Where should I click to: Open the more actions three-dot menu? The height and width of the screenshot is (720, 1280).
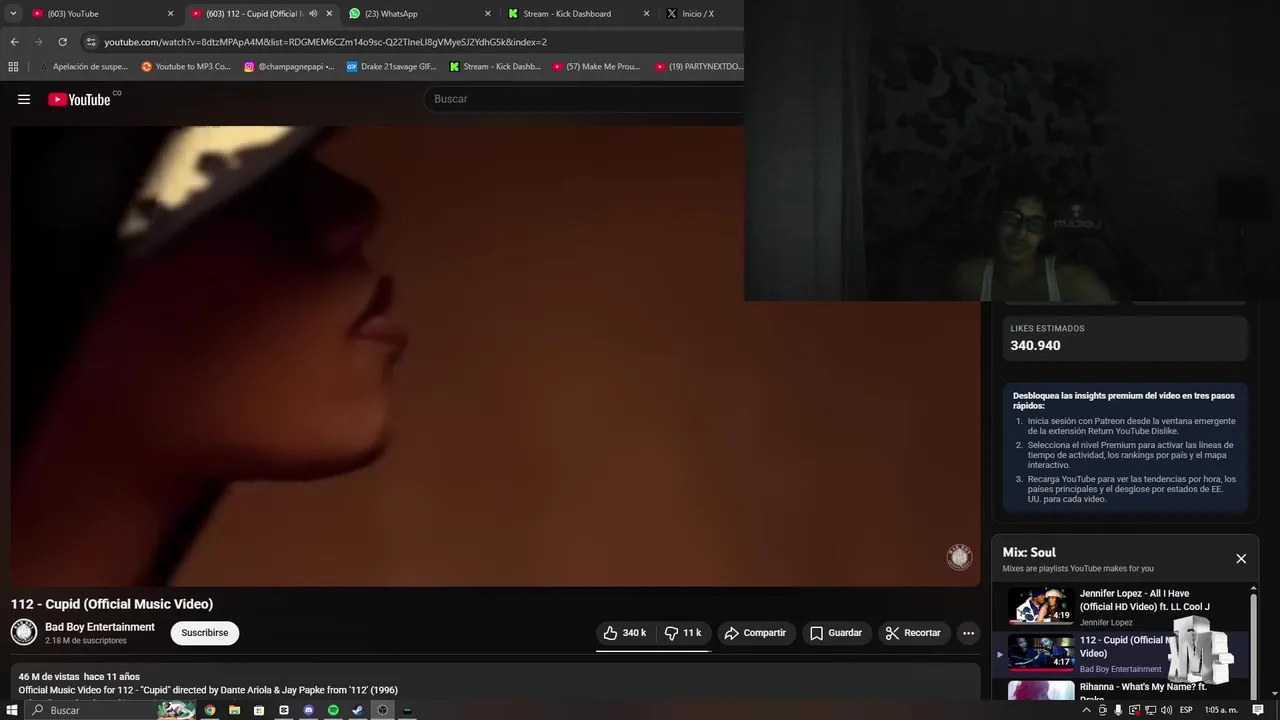click(x=968, y=633)
